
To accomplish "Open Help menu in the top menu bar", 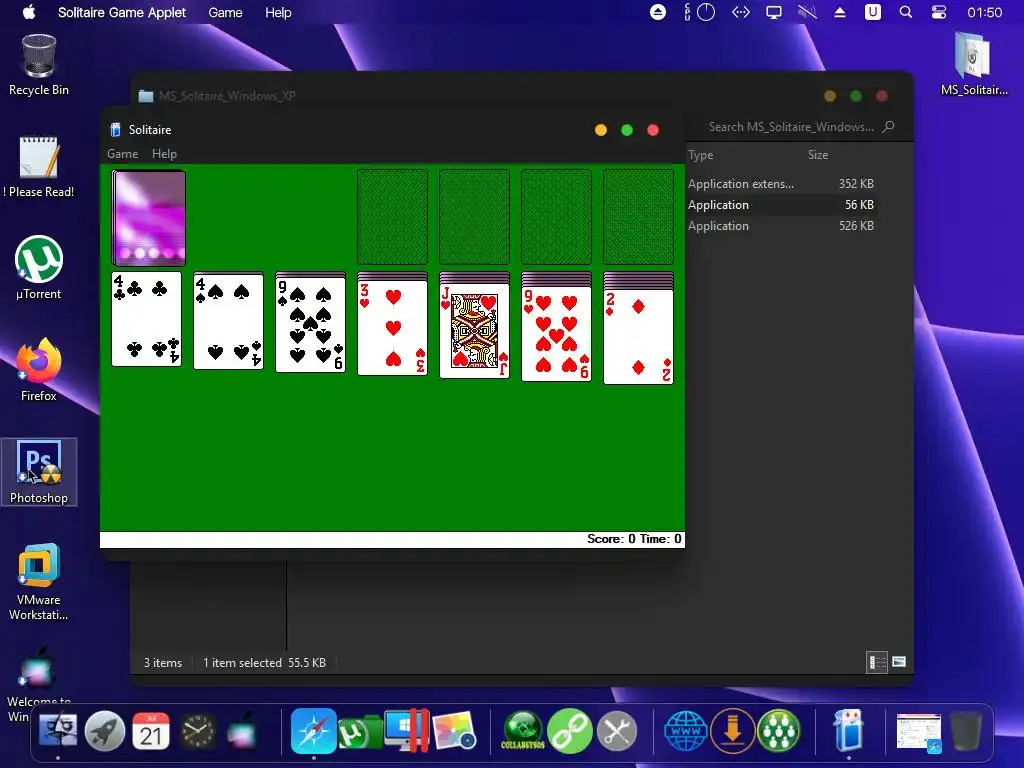I will 278,12.
